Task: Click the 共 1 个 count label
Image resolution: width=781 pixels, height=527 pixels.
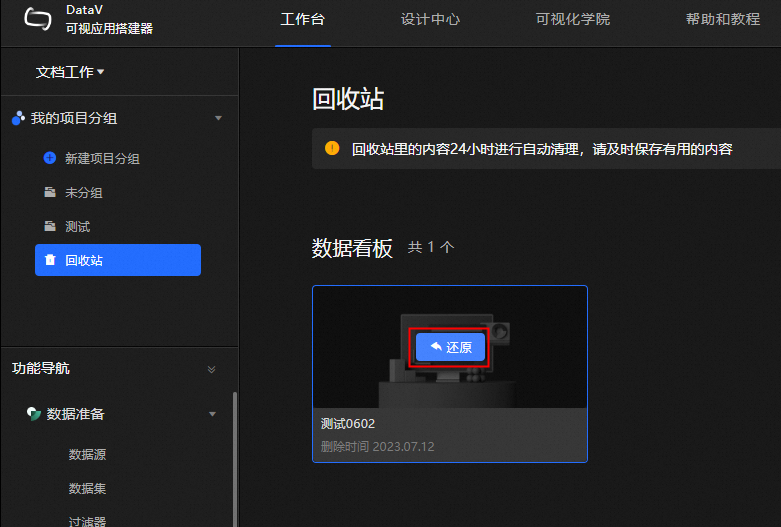Action: 431,247
